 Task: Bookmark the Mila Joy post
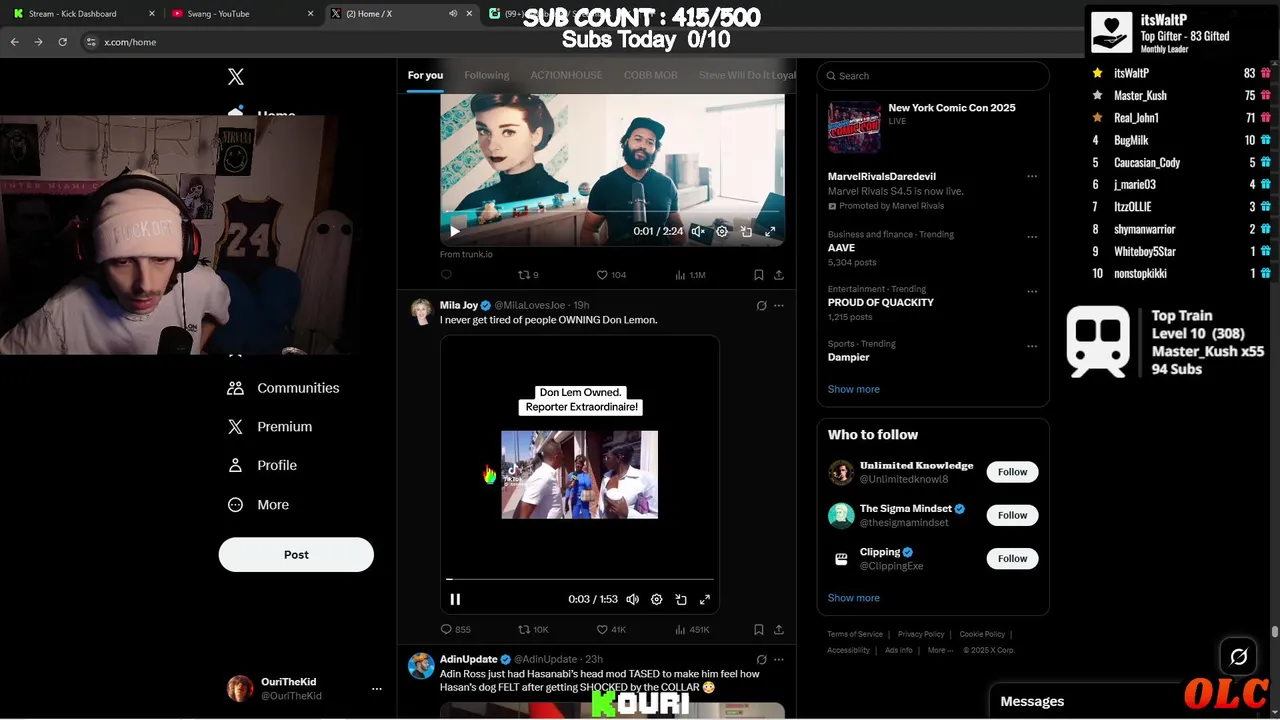click(758, 630)
